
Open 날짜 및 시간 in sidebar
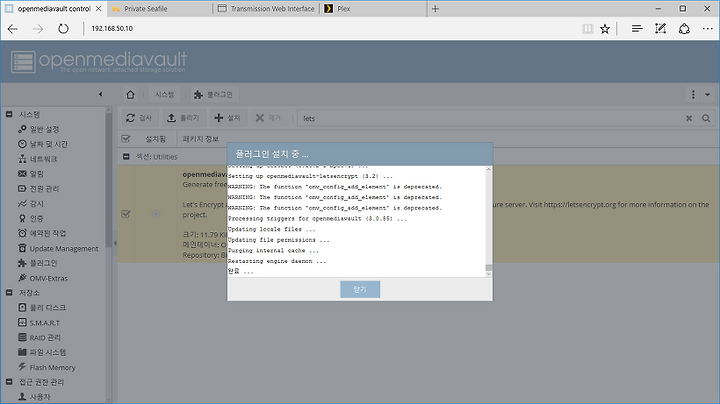tap(43, 144)
